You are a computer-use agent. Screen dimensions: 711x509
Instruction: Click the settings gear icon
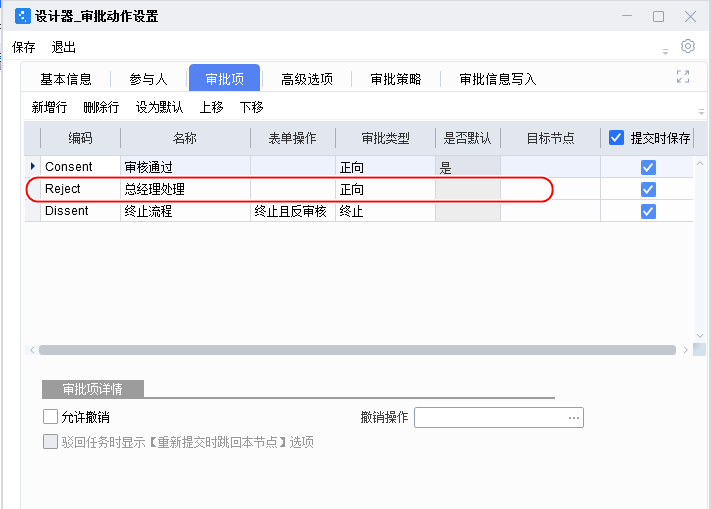687,47
